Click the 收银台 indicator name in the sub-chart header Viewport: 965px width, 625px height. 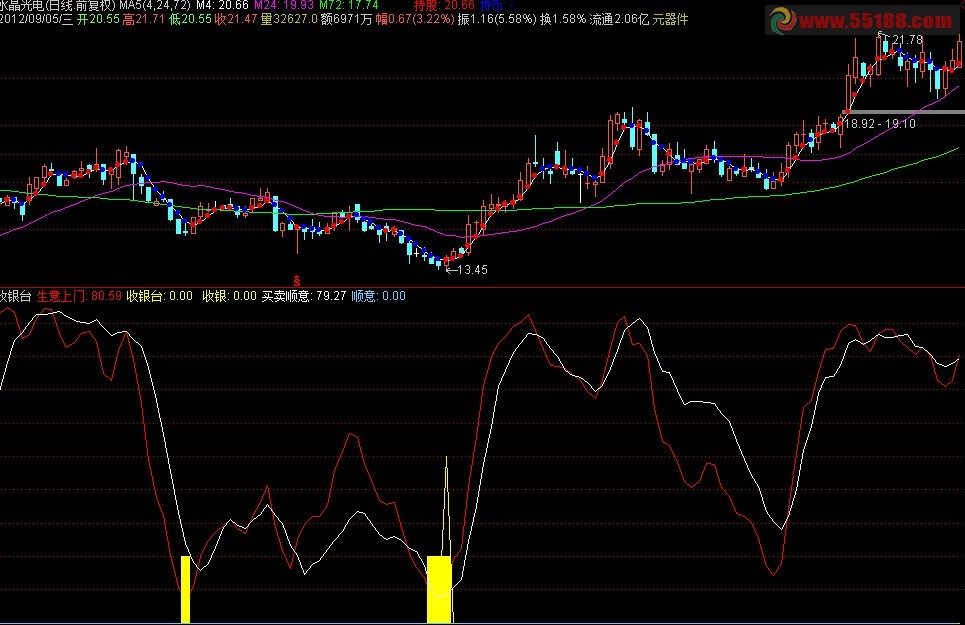click(15, 296)
